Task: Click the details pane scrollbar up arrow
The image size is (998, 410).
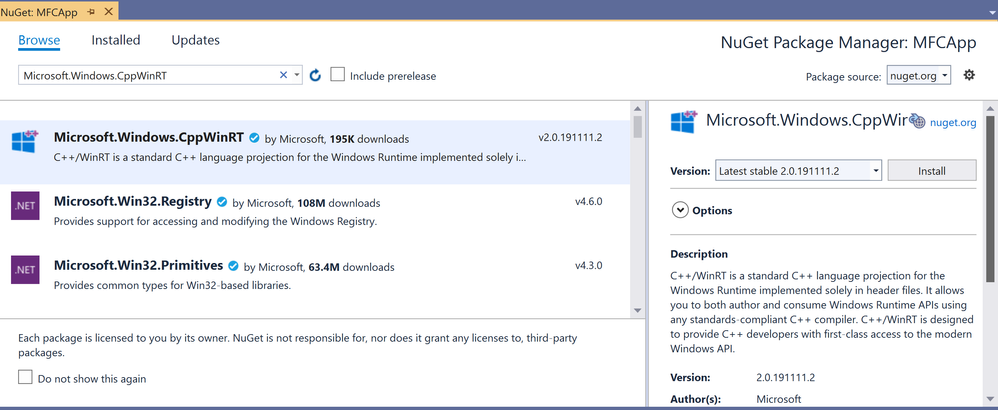Action: (x=990, y=107)
